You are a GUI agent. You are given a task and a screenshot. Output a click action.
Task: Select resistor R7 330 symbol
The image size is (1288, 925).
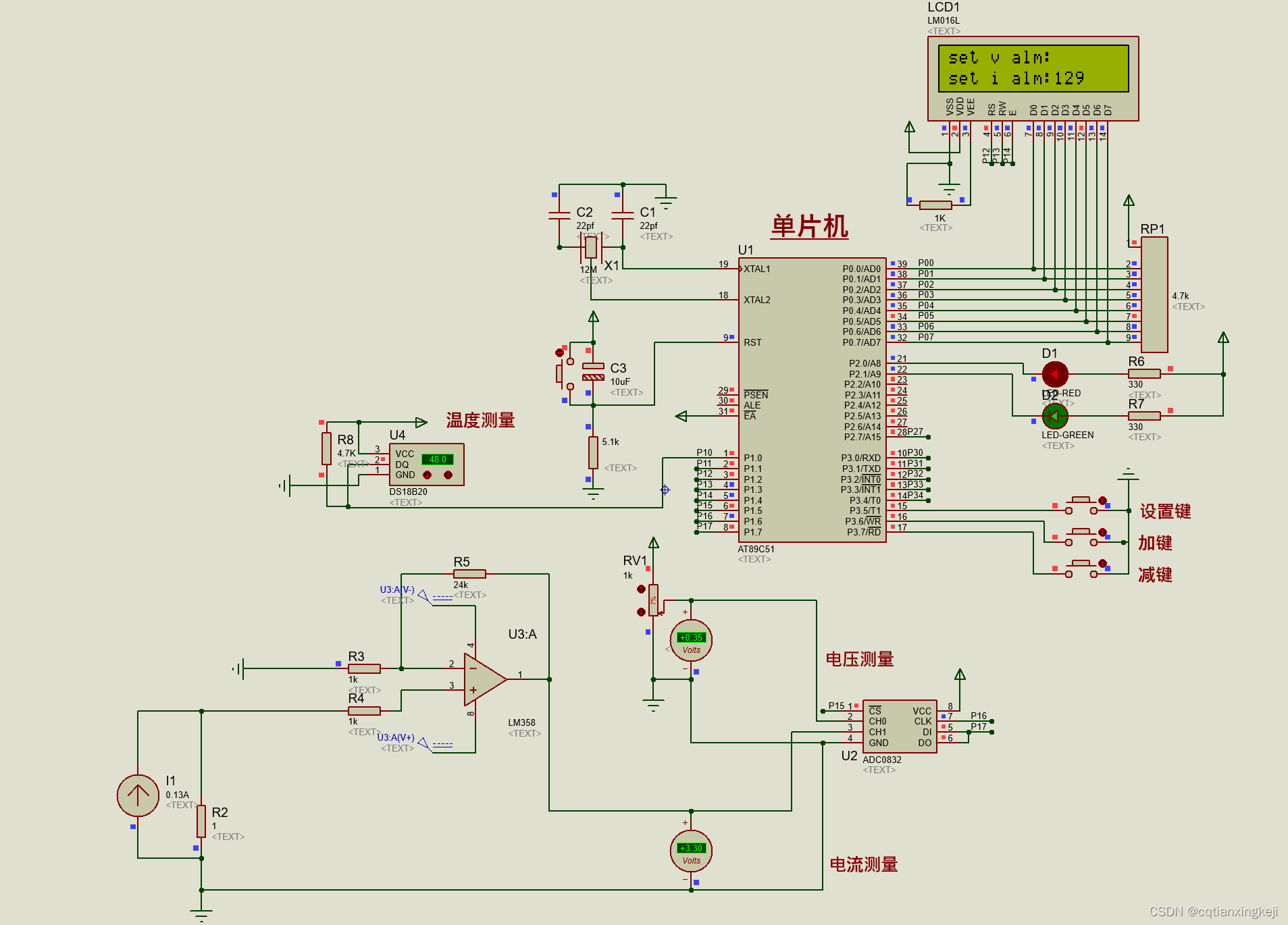point(1144,416)
